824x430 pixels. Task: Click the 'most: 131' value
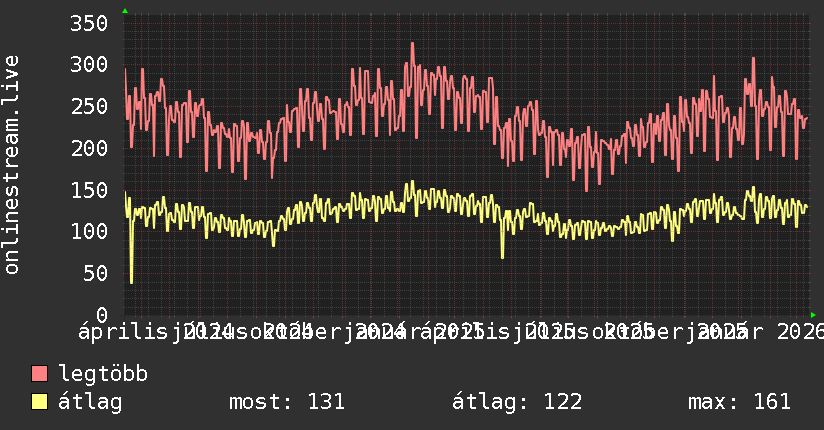[x=287, y=402]
